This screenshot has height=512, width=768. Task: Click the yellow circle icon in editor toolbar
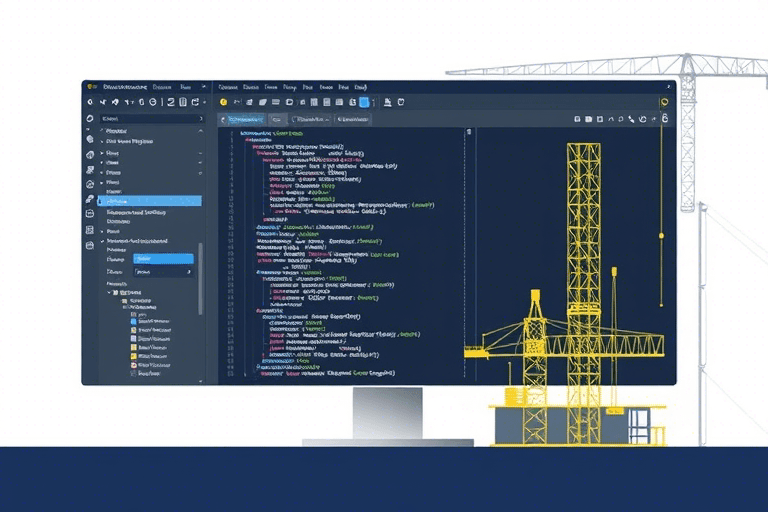coord(224,102)
